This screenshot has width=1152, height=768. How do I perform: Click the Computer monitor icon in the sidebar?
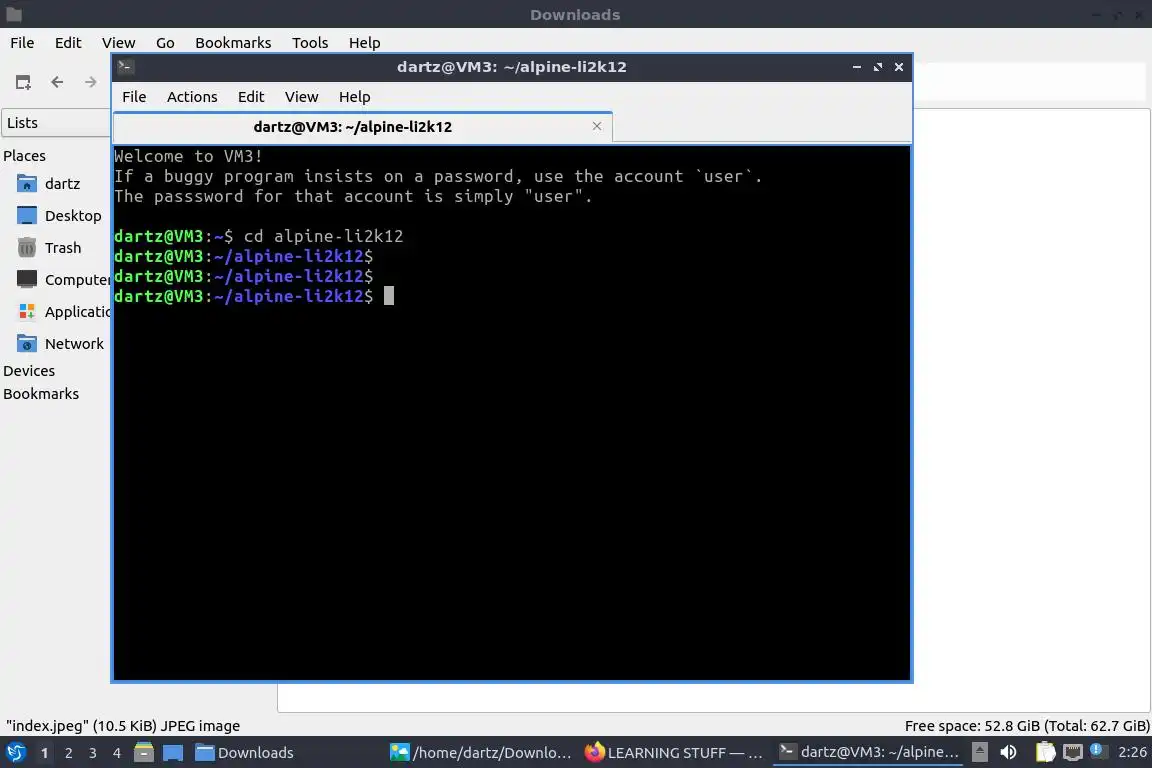(26, 280)
